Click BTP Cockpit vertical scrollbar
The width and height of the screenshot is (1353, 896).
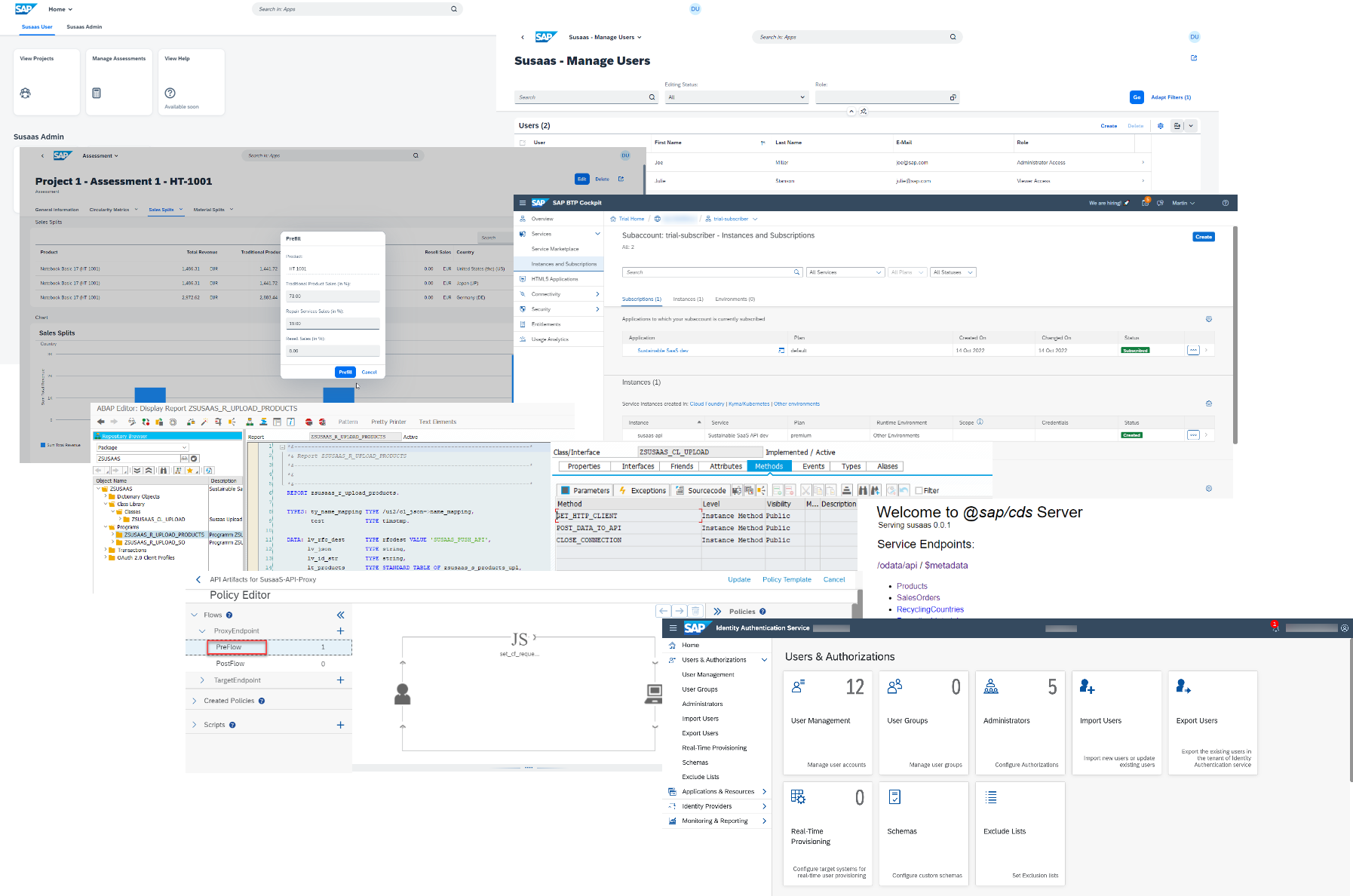point(1235,336)
